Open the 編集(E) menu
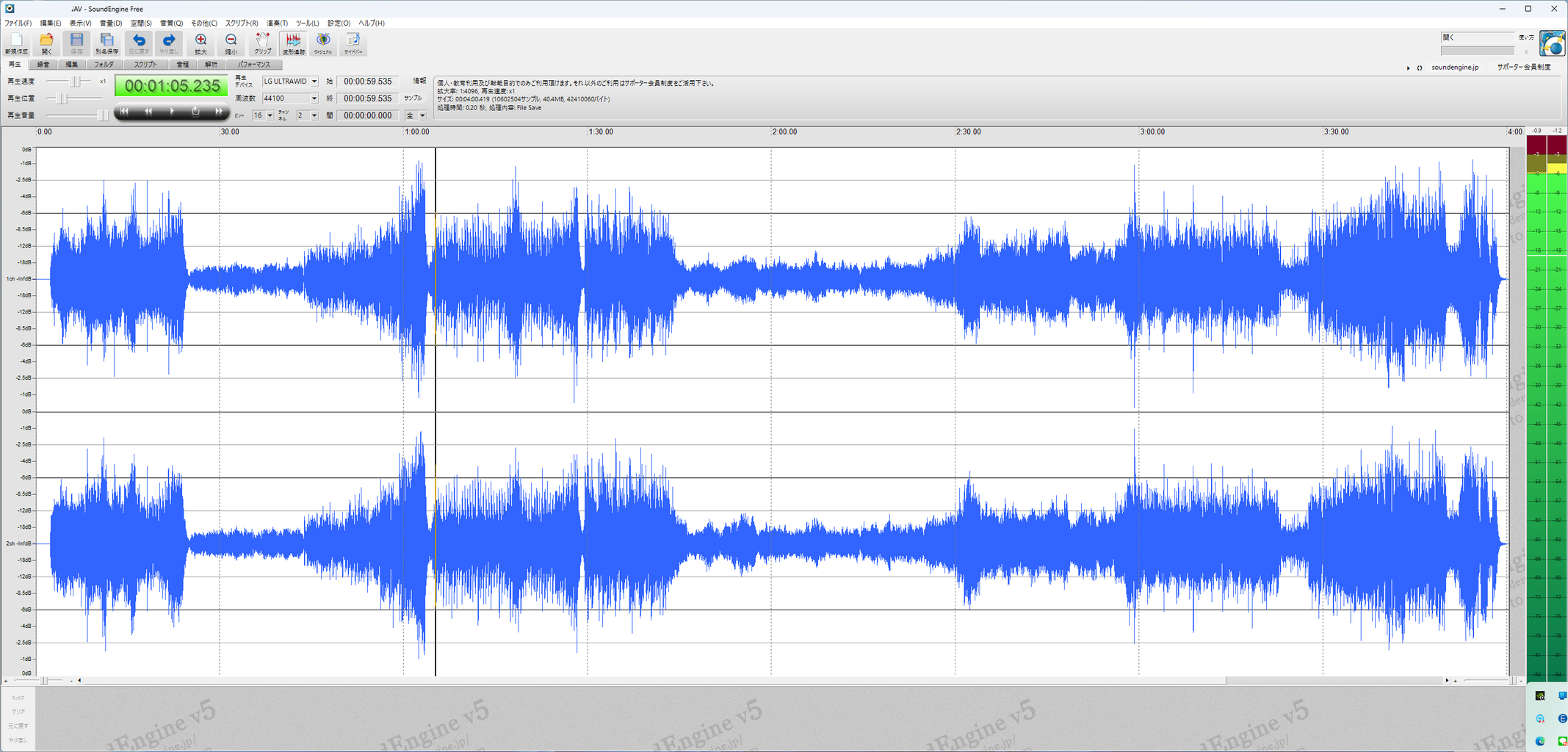The image size is (1568, 752). pyautogui.click(x=51, y=23)
